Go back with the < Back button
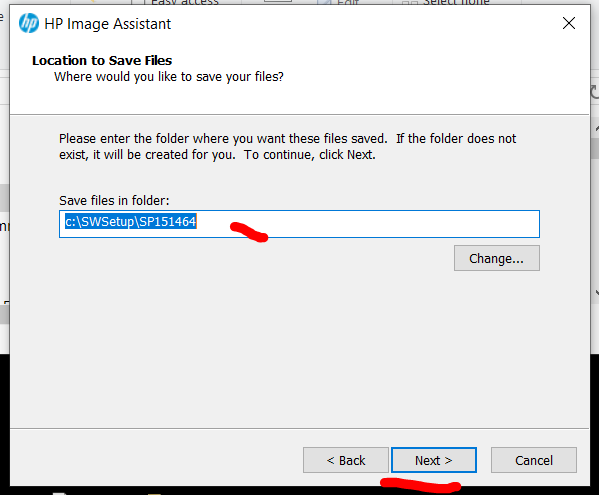 point(346,460)
